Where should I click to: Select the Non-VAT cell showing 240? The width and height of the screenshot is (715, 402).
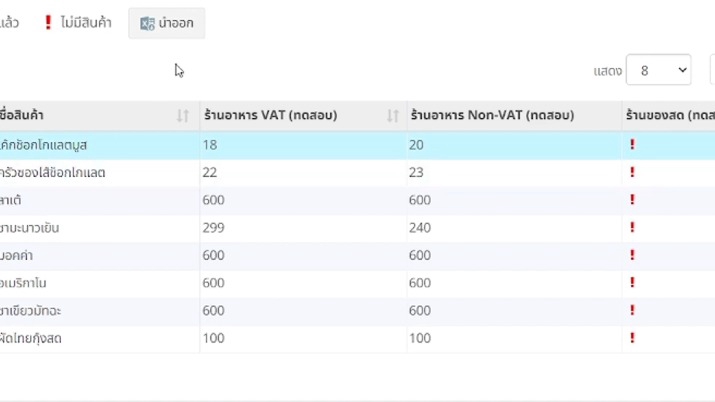420,228
